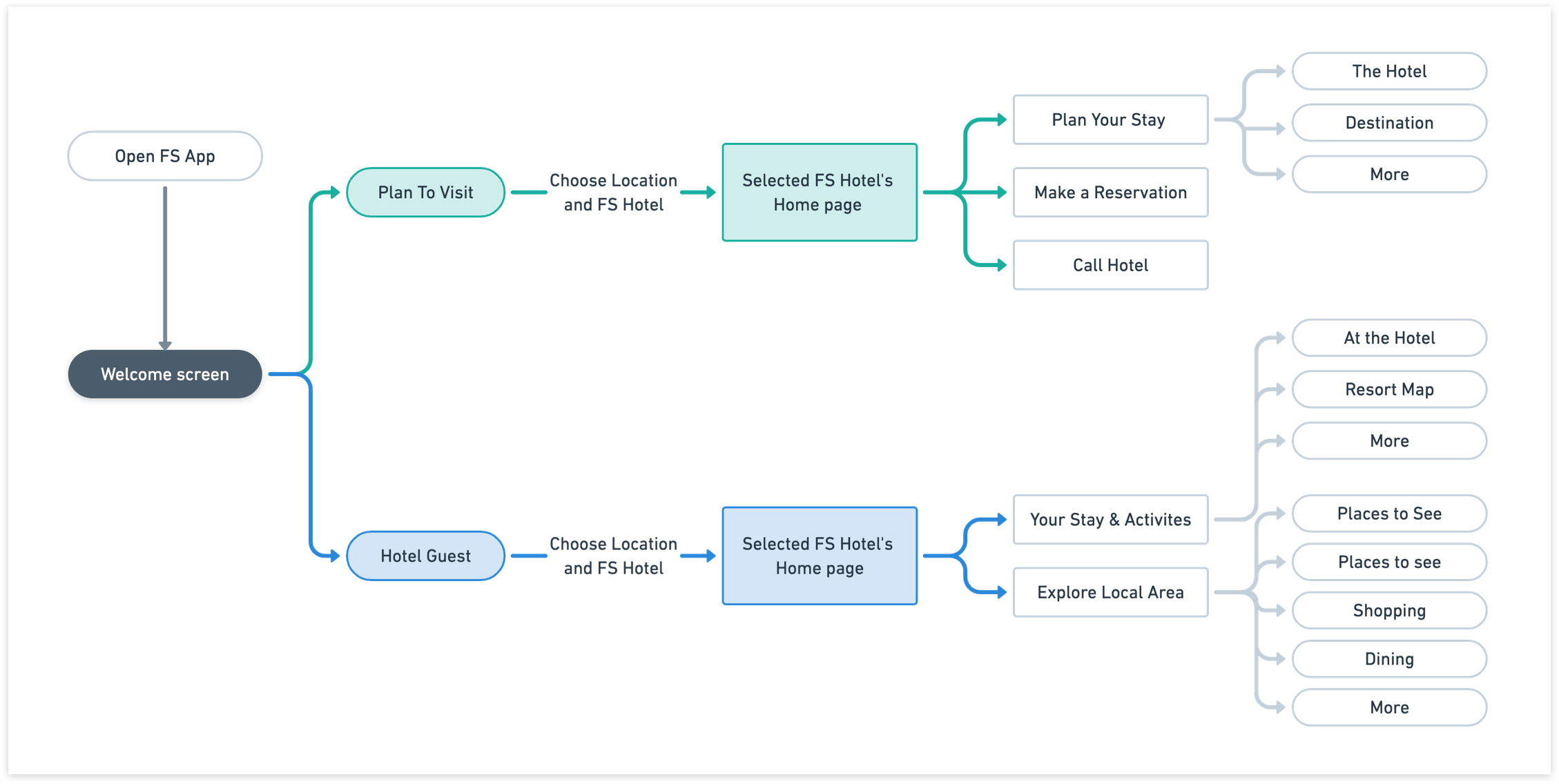
Task: Click the green Plan To Visit pill
Action: 425,193
